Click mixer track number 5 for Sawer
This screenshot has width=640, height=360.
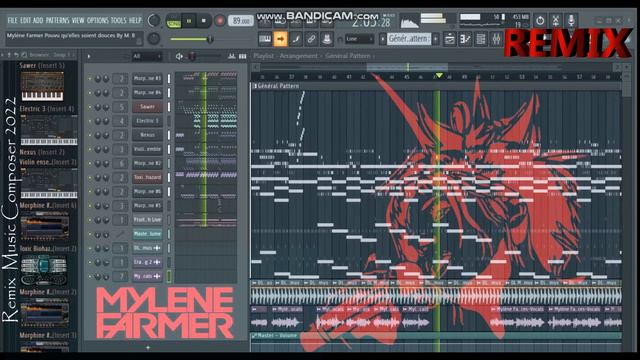tap(121, 107)
